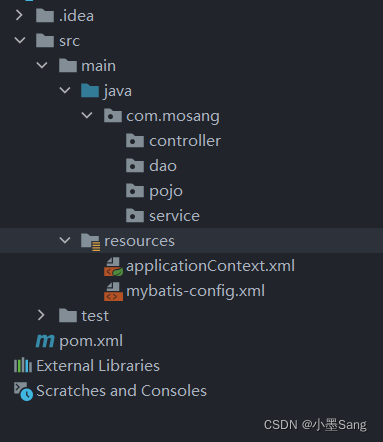Select the service package
383x442 pixels.
pos(174,216)
